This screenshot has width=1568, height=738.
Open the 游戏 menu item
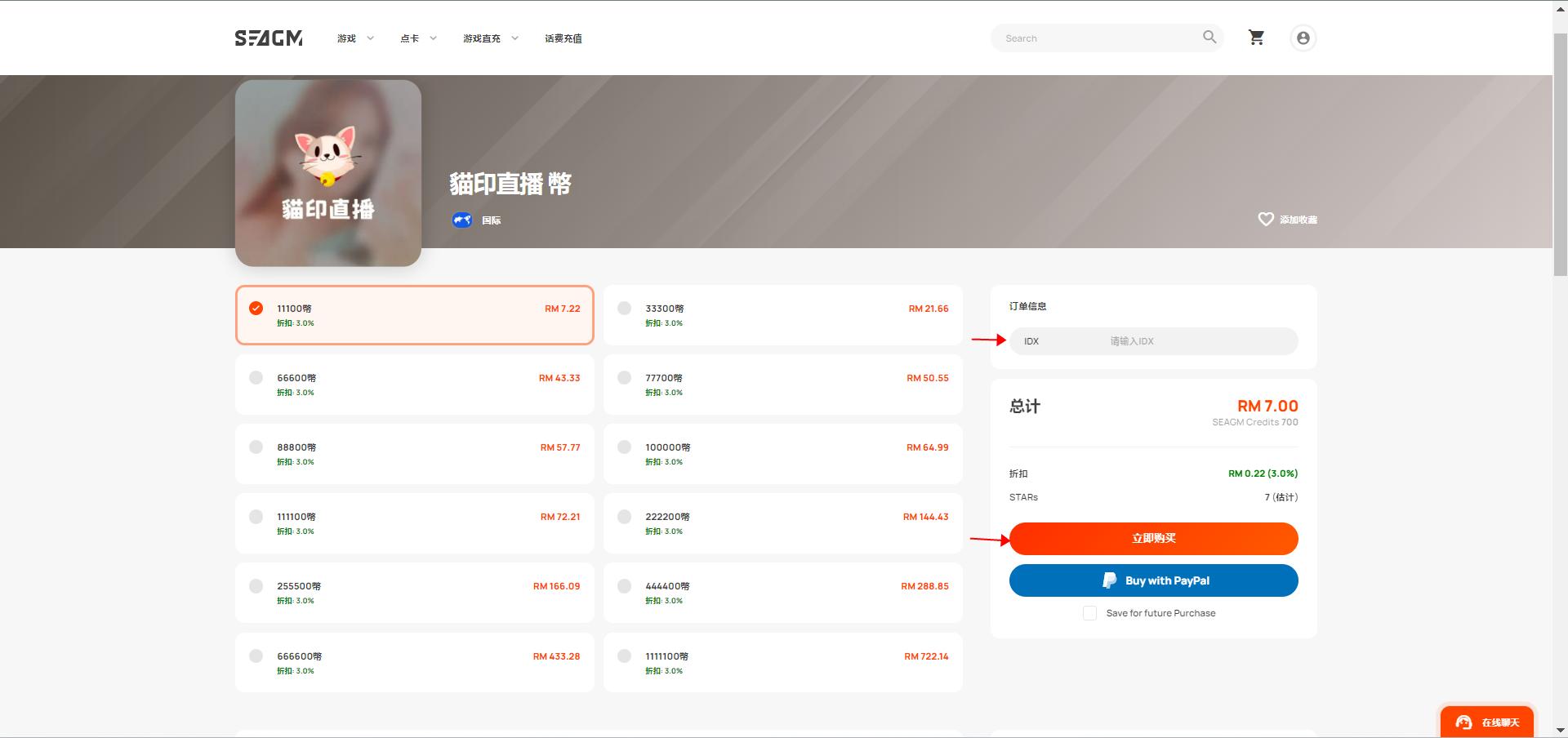346,38
